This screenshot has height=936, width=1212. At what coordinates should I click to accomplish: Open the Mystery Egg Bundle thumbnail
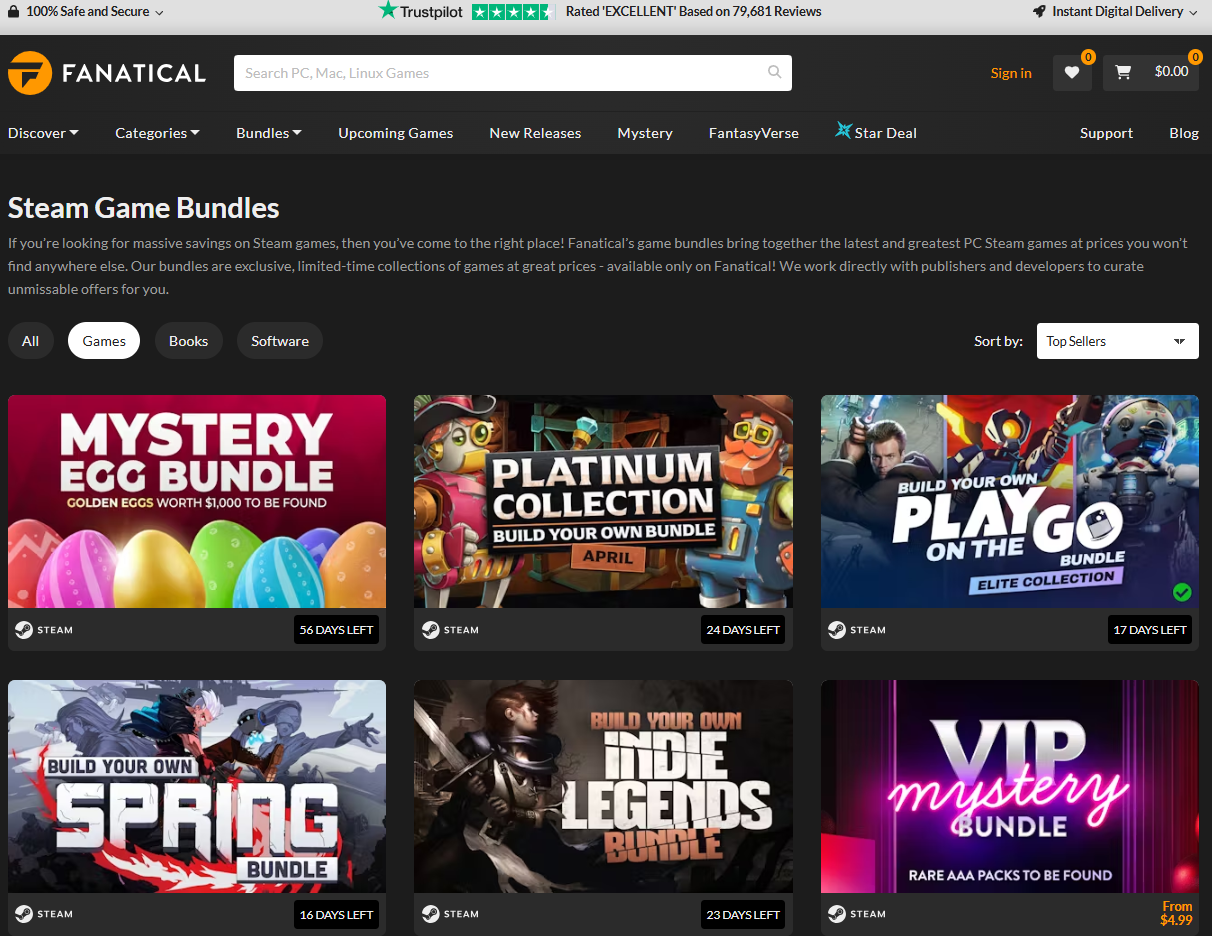point(197,501)
